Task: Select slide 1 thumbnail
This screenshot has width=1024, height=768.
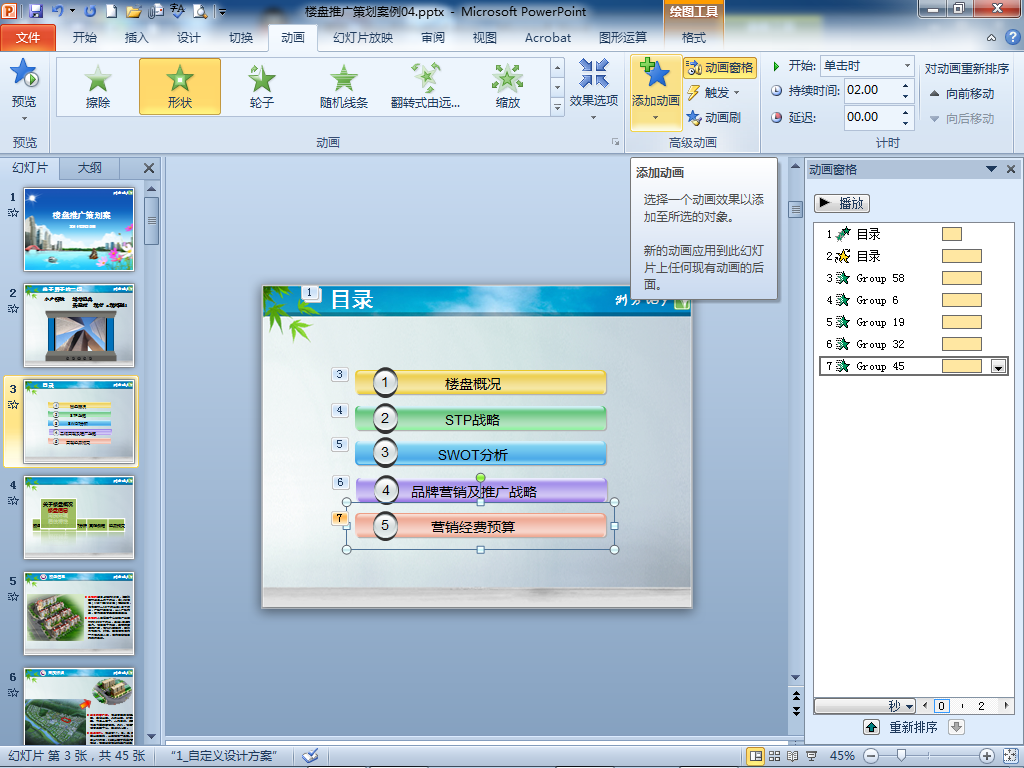Action: point(79,229)
